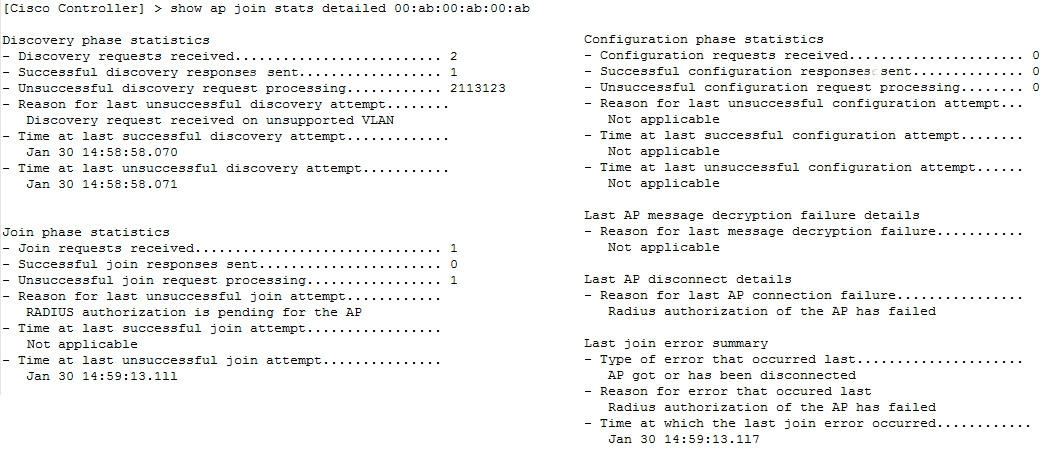Screen dimensions: 1049x471
Task: Click the Join phase statistics heading
Action: point(86,232)
